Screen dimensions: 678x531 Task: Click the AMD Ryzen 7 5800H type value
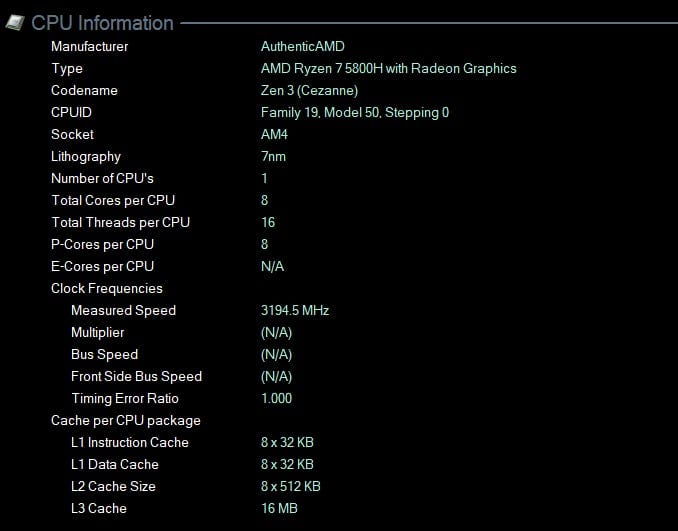click(x=388, y=68)
